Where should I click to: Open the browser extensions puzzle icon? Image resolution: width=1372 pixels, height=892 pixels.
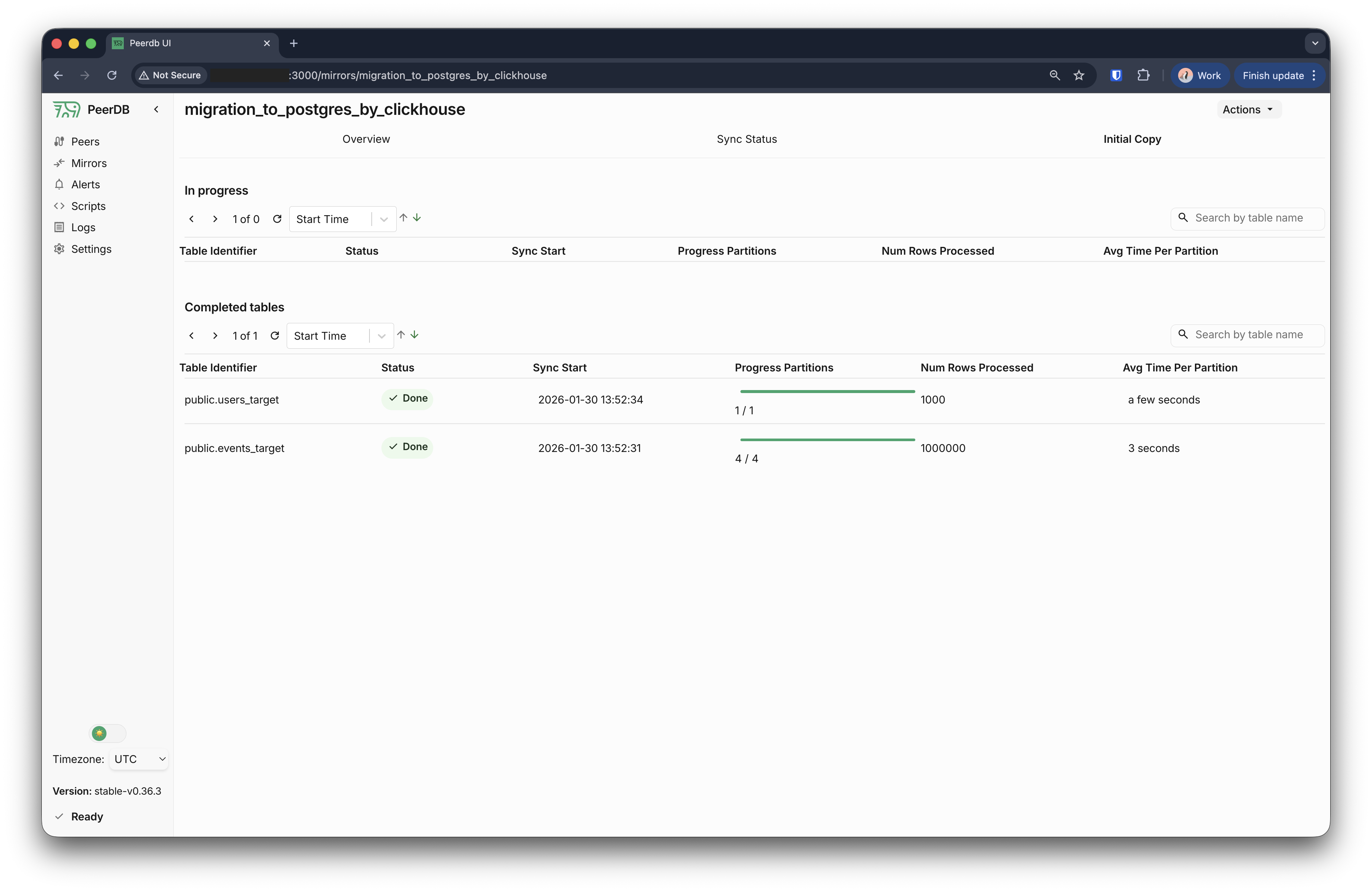(1143, 76)
